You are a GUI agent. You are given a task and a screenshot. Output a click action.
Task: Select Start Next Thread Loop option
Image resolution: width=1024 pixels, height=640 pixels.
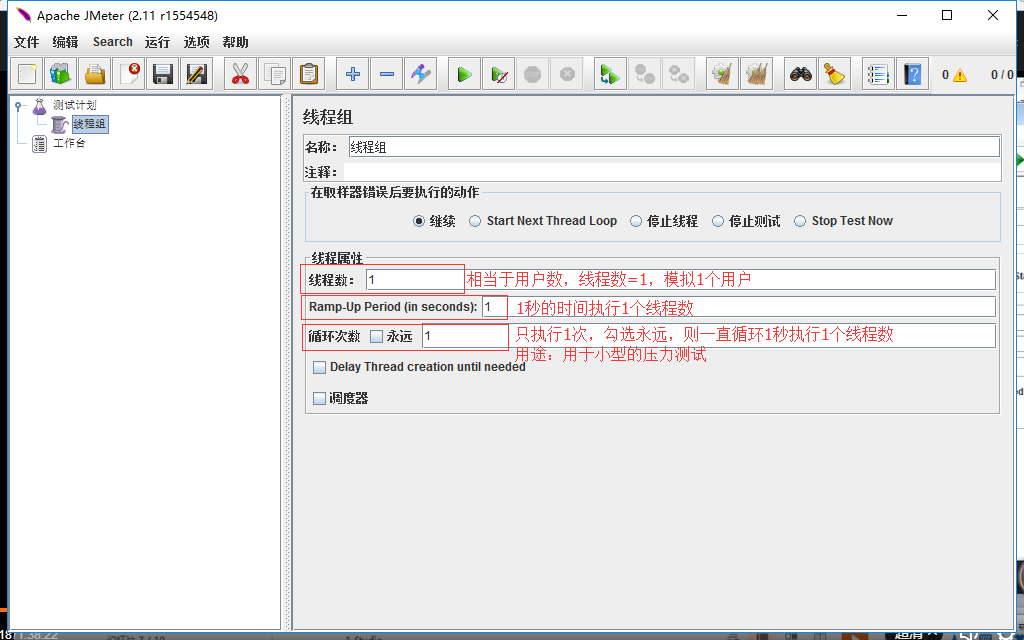(x=475, y=221)
